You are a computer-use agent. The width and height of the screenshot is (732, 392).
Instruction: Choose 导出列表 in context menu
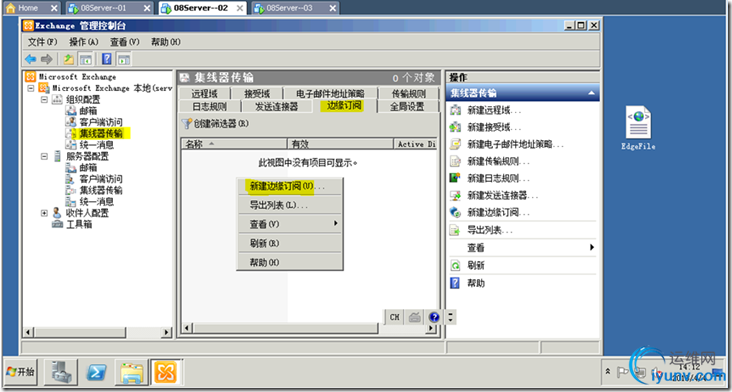290,205
